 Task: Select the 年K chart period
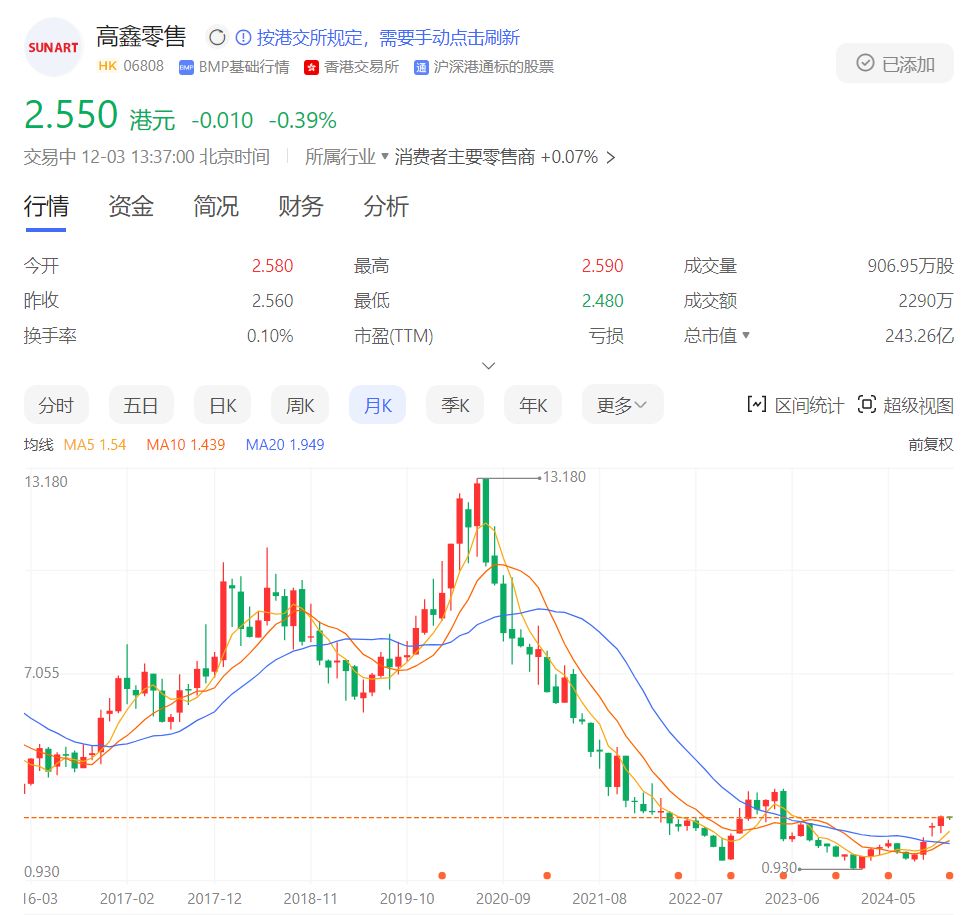click(533, 405)
